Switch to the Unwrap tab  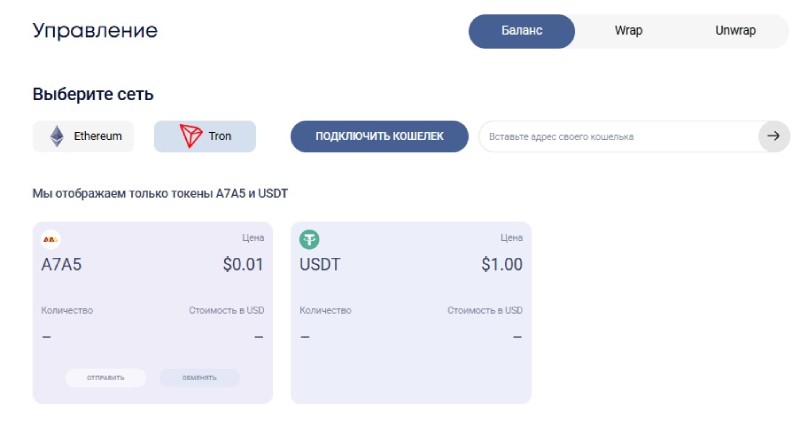(735, 31)
